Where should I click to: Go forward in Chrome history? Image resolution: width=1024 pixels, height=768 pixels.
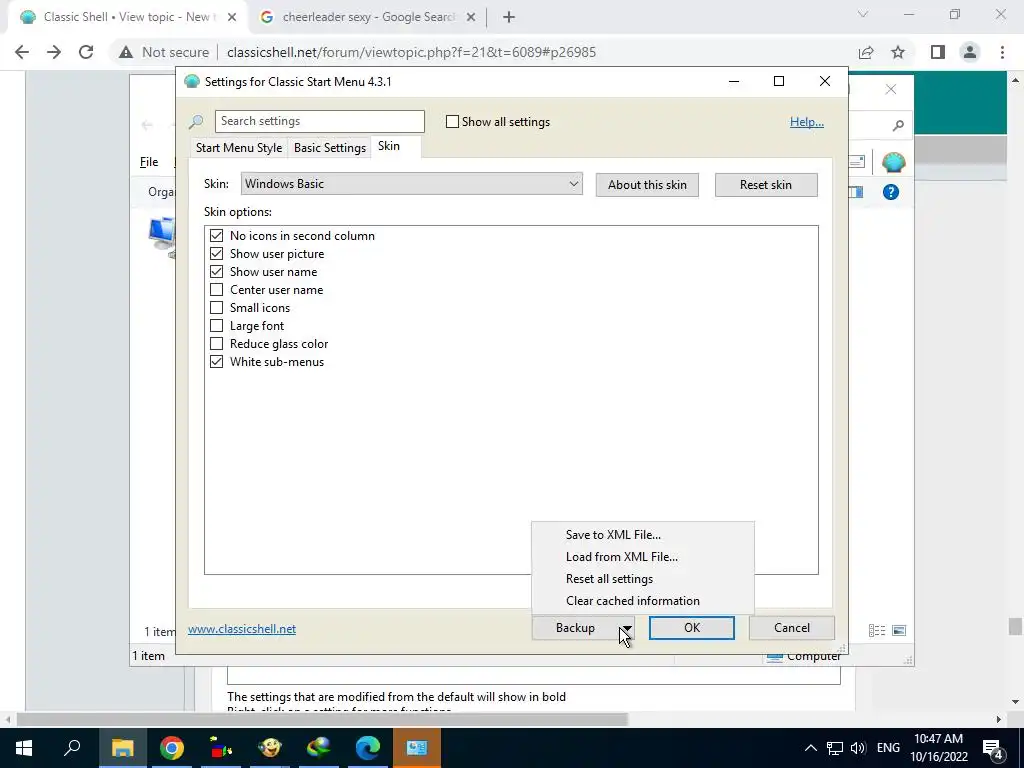pos(54,52)
